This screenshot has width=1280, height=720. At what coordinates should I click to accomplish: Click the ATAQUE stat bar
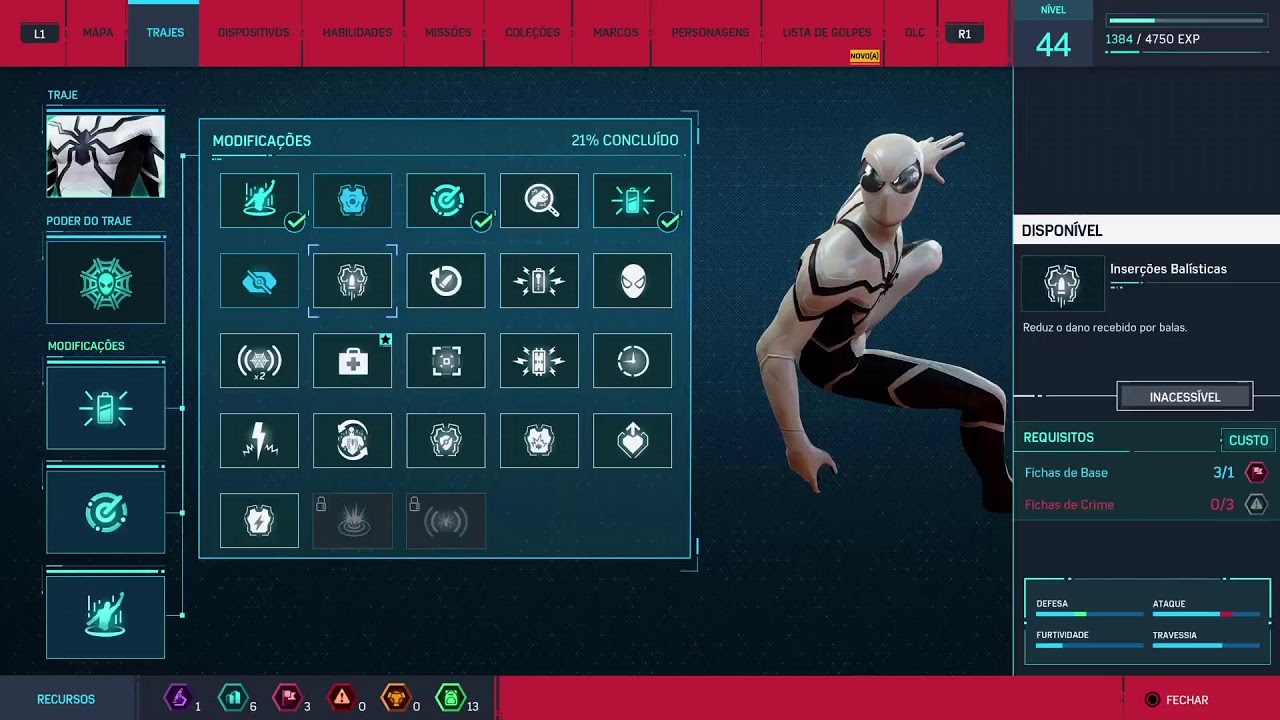[1205, 614]
